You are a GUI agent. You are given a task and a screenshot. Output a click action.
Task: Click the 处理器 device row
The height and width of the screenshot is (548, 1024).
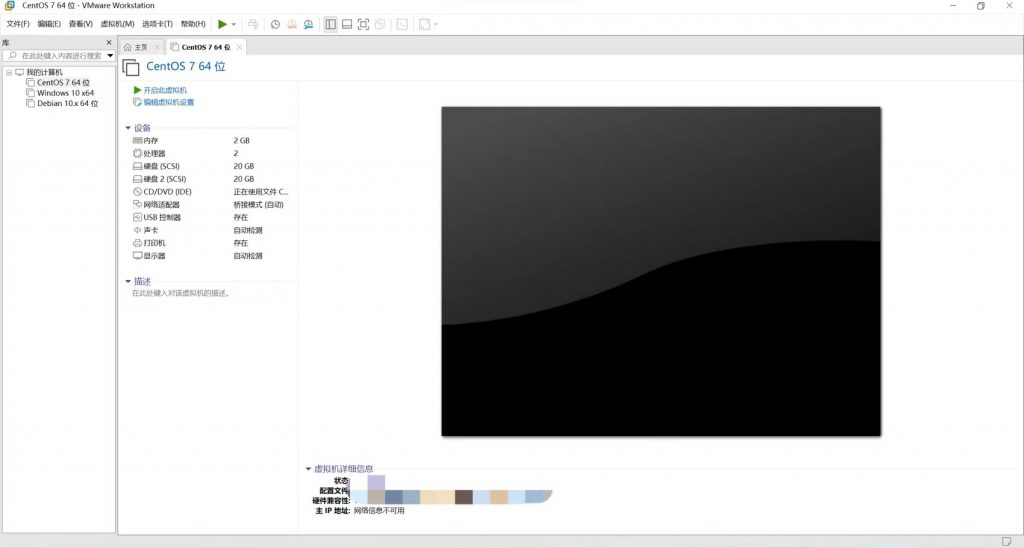pyautogui.click(x=210, y=153)
